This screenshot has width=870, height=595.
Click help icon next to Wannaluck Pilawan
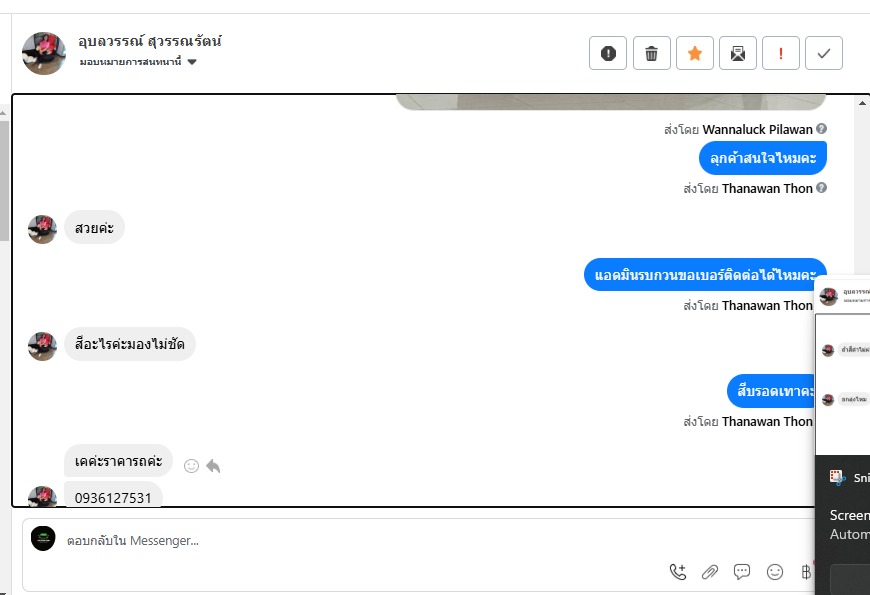(822, 129)
